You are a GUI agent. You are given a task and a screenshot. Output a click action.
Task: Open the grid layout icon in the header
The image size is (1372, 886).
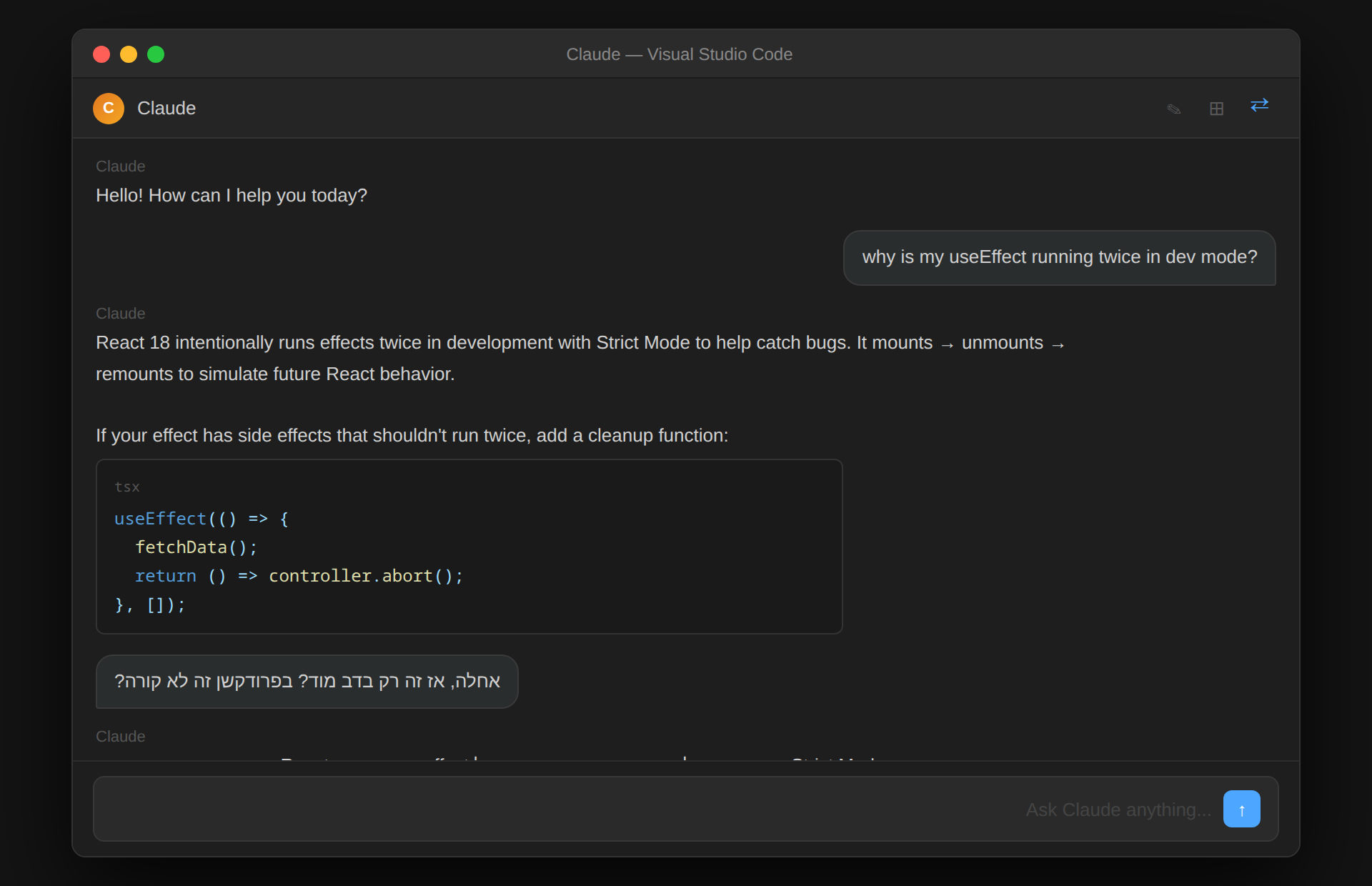1216,109
